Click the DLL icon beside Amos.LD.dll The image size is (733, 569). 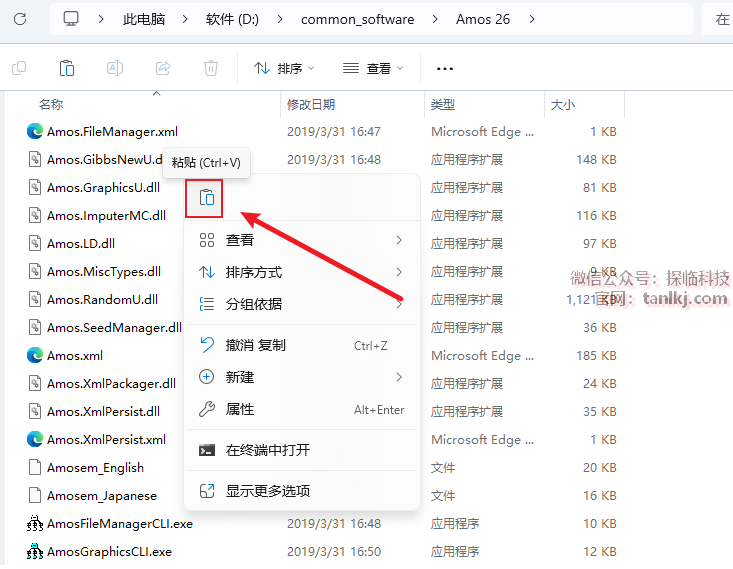pyautogui.click(x=35, y=243)
